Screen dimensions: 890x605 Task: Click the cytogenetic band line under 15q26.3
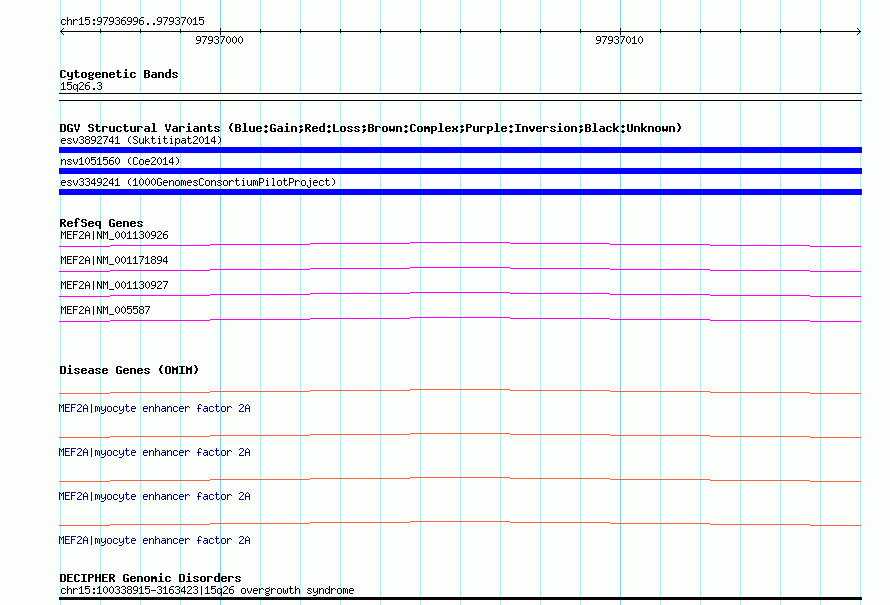click(460, 97)
